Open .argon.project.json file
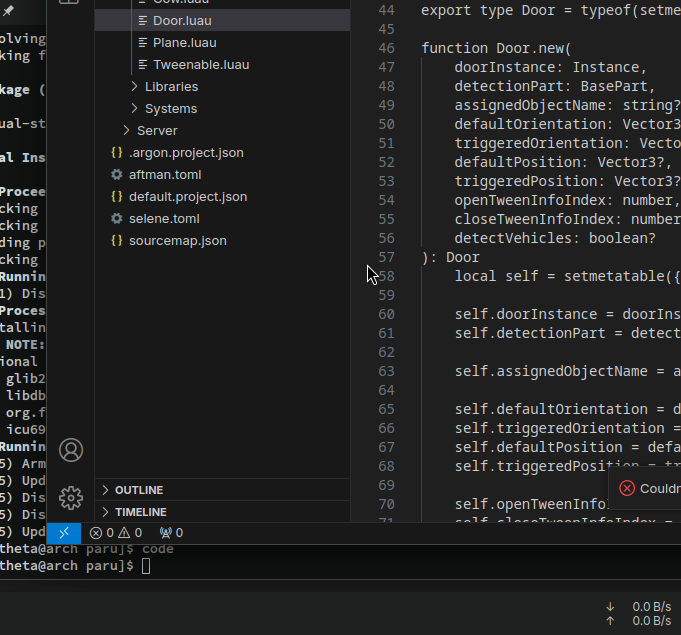The width and height of the screenshot is (681, 635). 222,152
